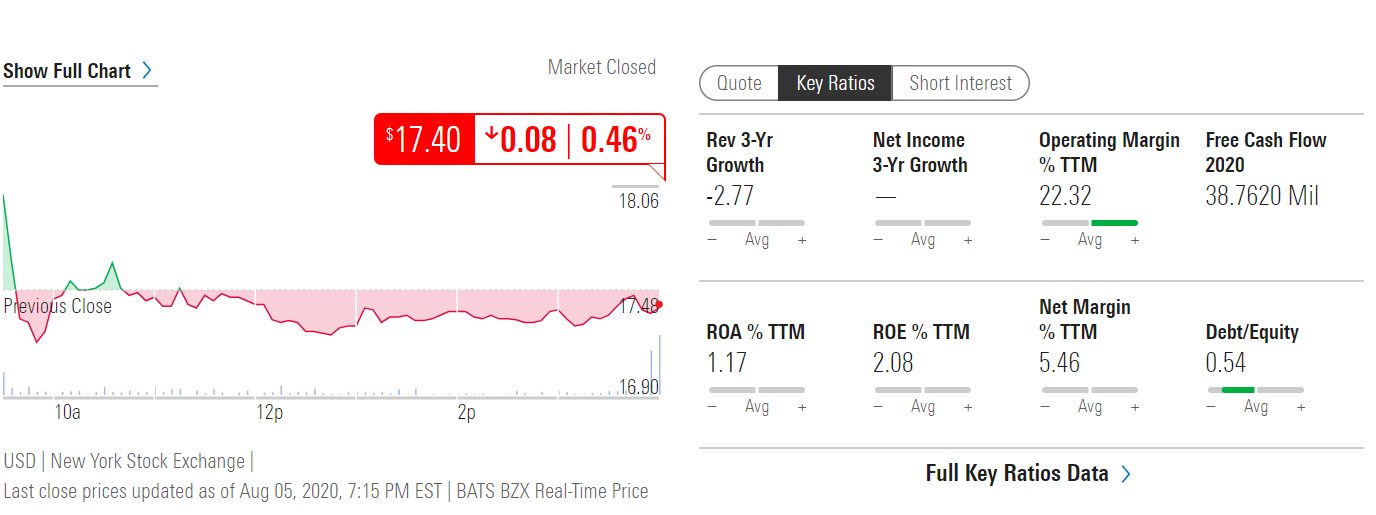
Task: Click the Previous Close label on chart
Action: (x=58, y=306)
